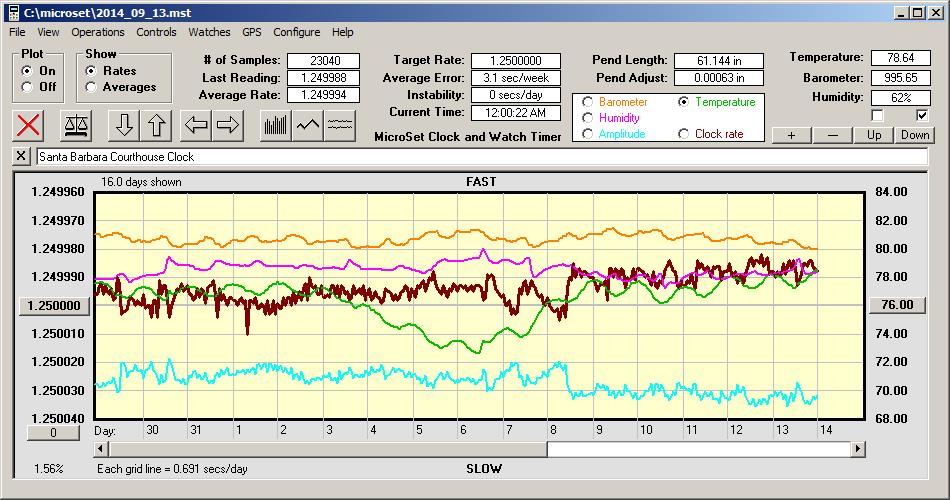Click the Santa Barbara Courthouse Clock name field
The image size is (950, 500).
tap(482, 156)
